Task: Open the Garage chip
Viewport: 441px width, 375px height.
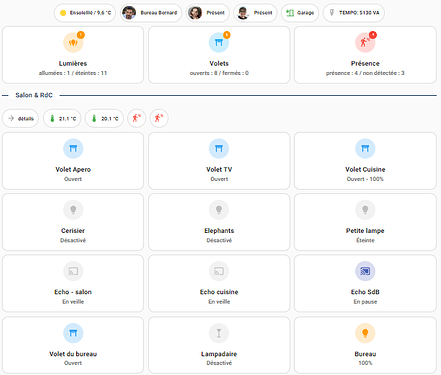Action: click(x=300, y=13)
